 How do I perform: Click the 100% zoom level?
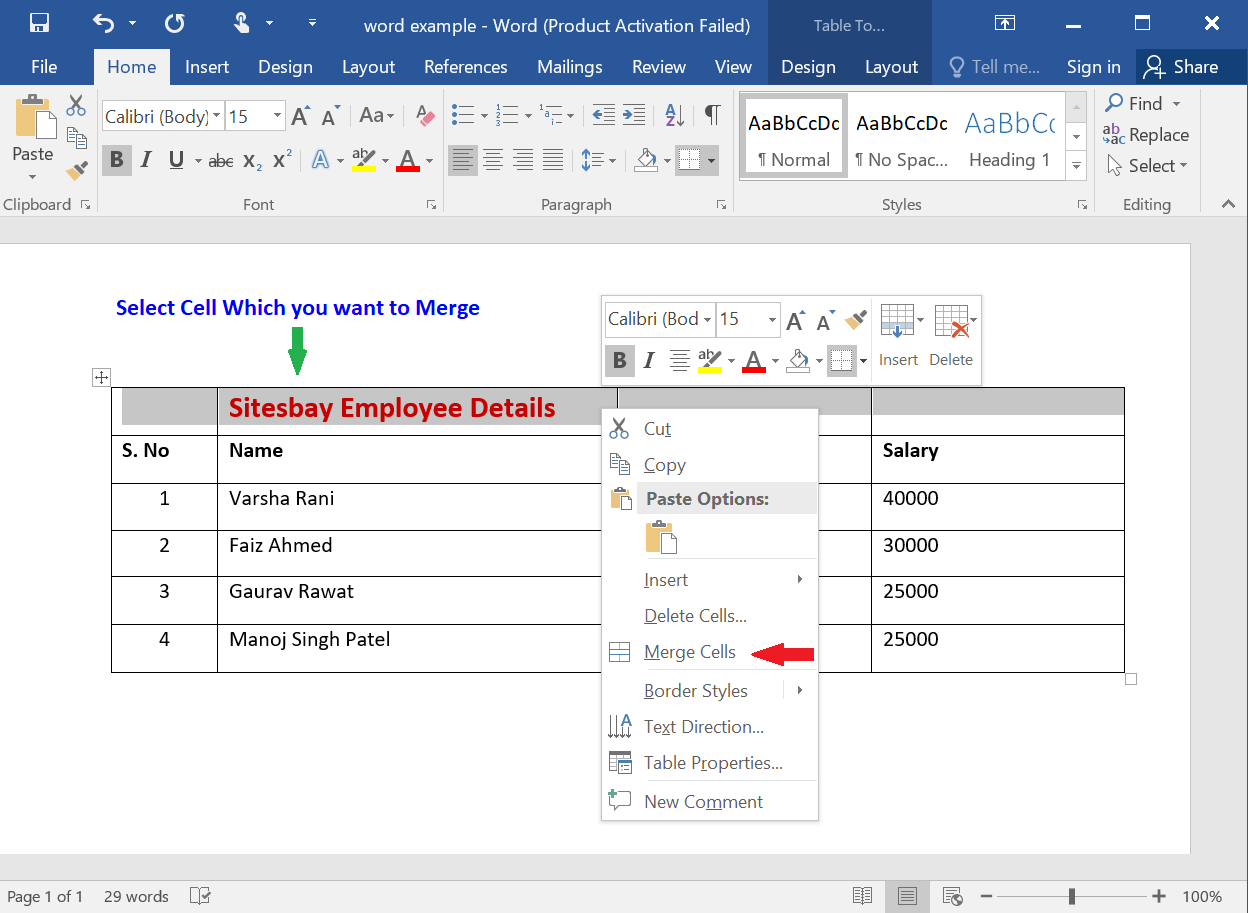[x=1202, y=896]
